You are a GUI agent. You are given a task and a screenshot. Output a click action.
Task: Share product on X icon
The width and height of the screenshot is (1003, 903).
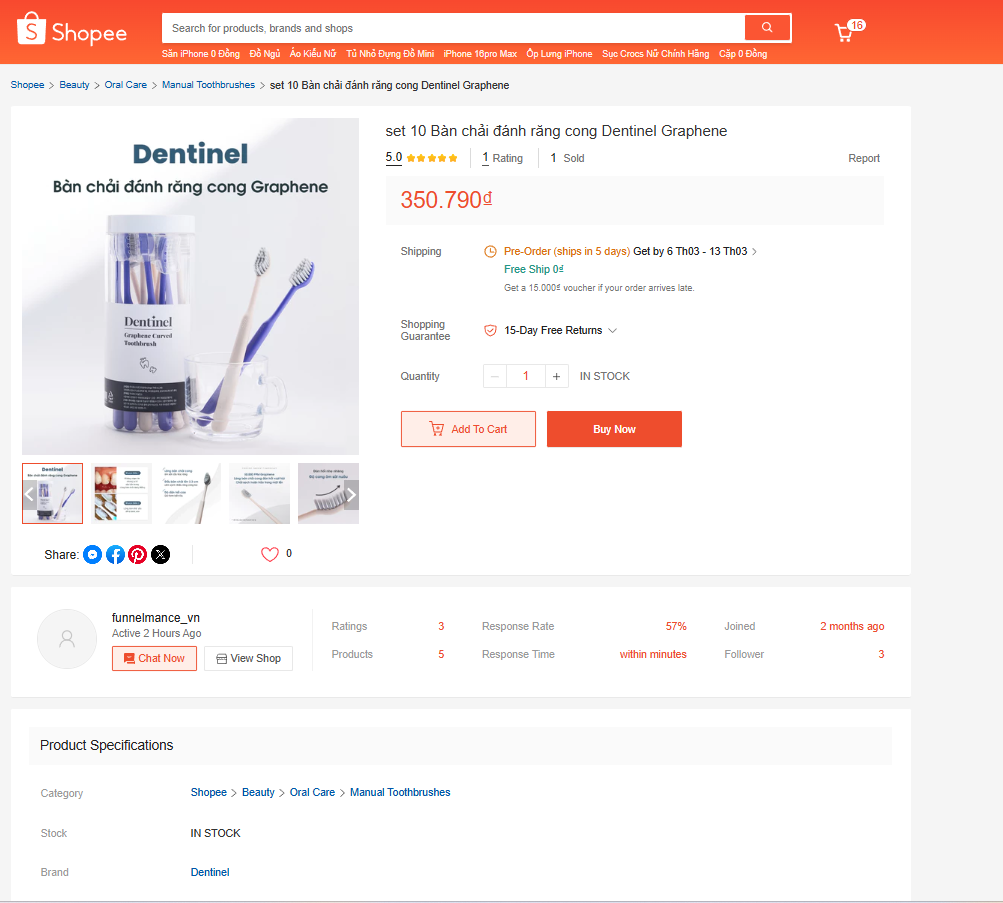pos(160,554)
